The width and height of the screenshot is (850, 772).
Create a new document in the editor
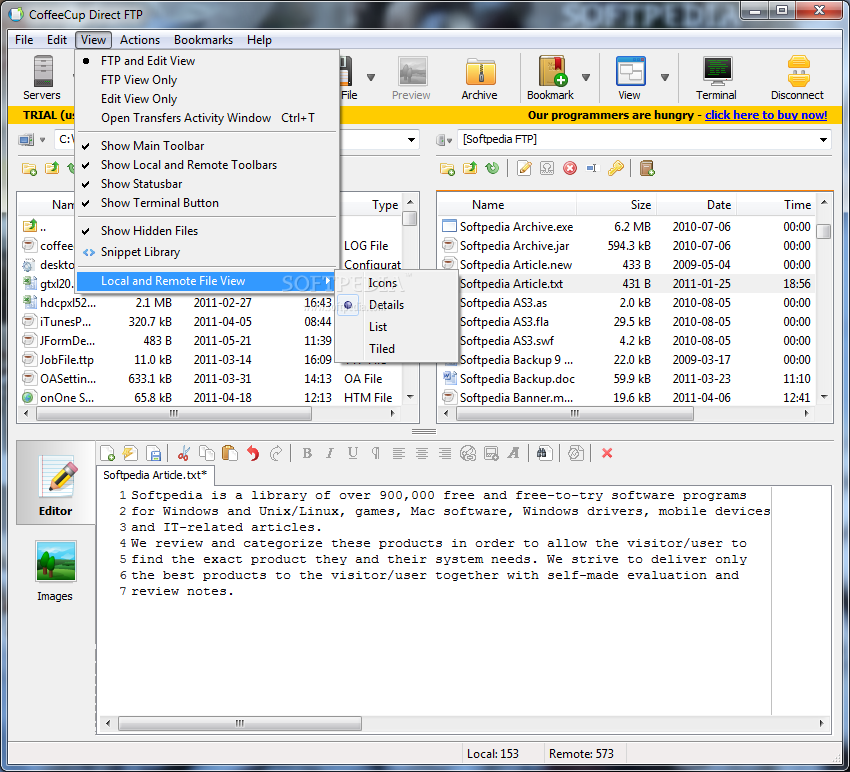(108, 453)
